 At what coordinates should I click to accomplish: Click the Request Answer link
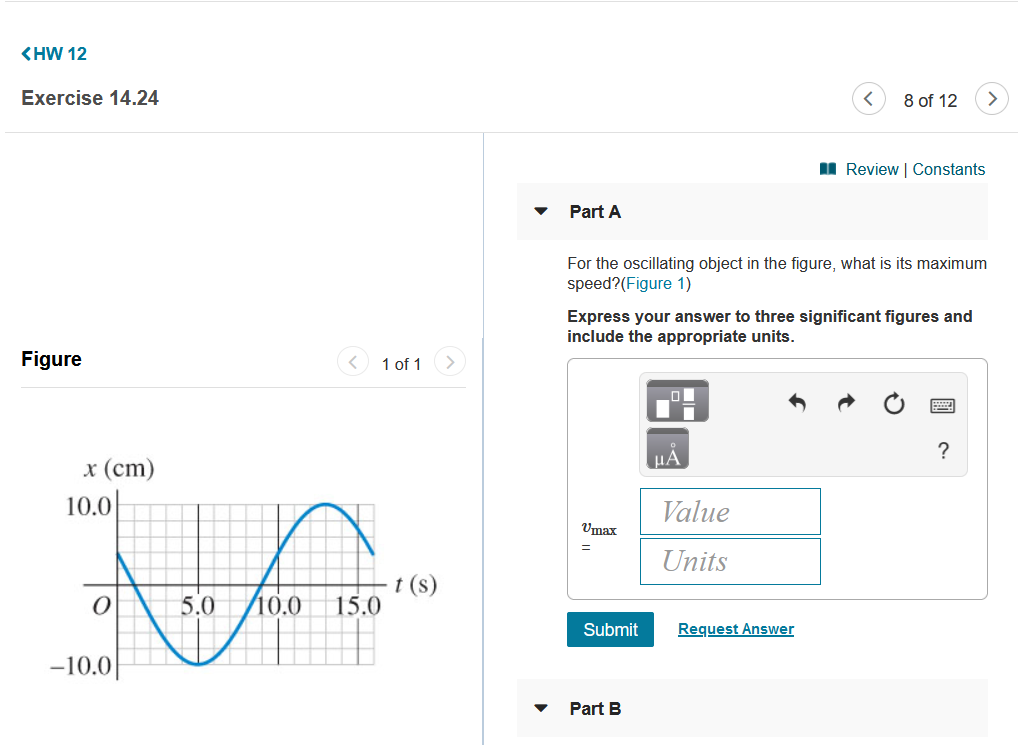[x=735, y=628]
